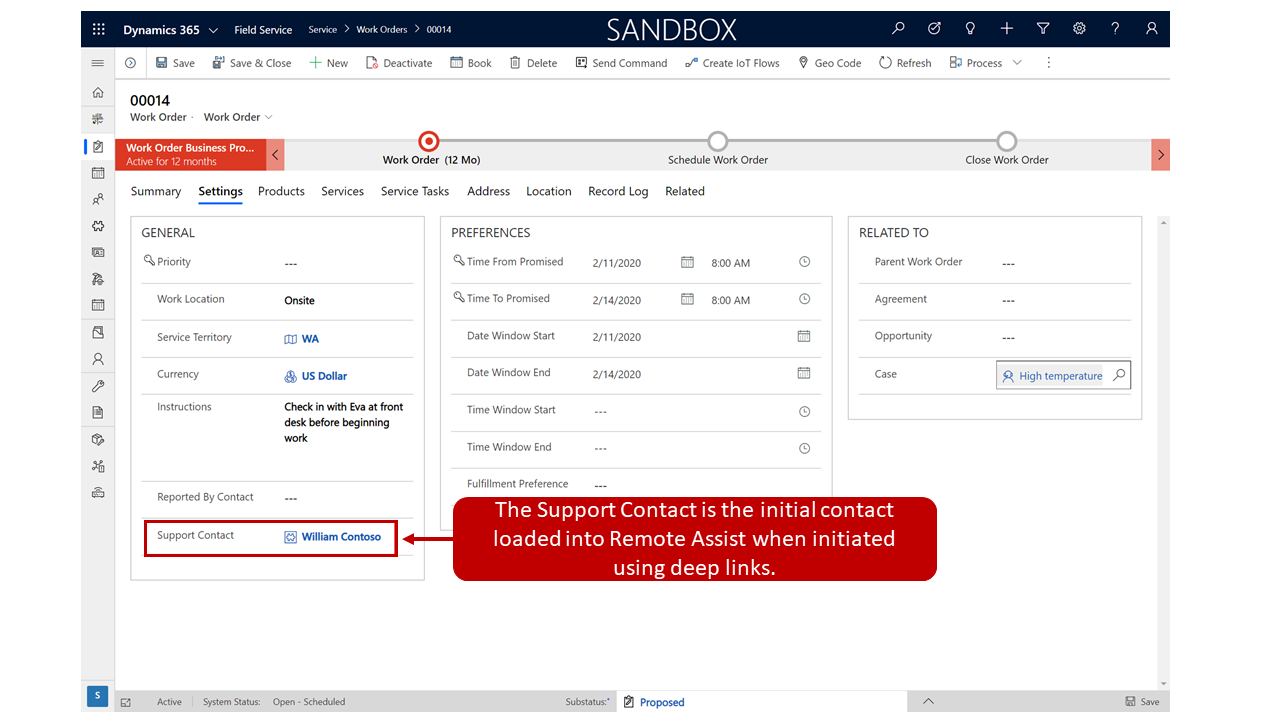Click Geo Code command

coord(830,63)
